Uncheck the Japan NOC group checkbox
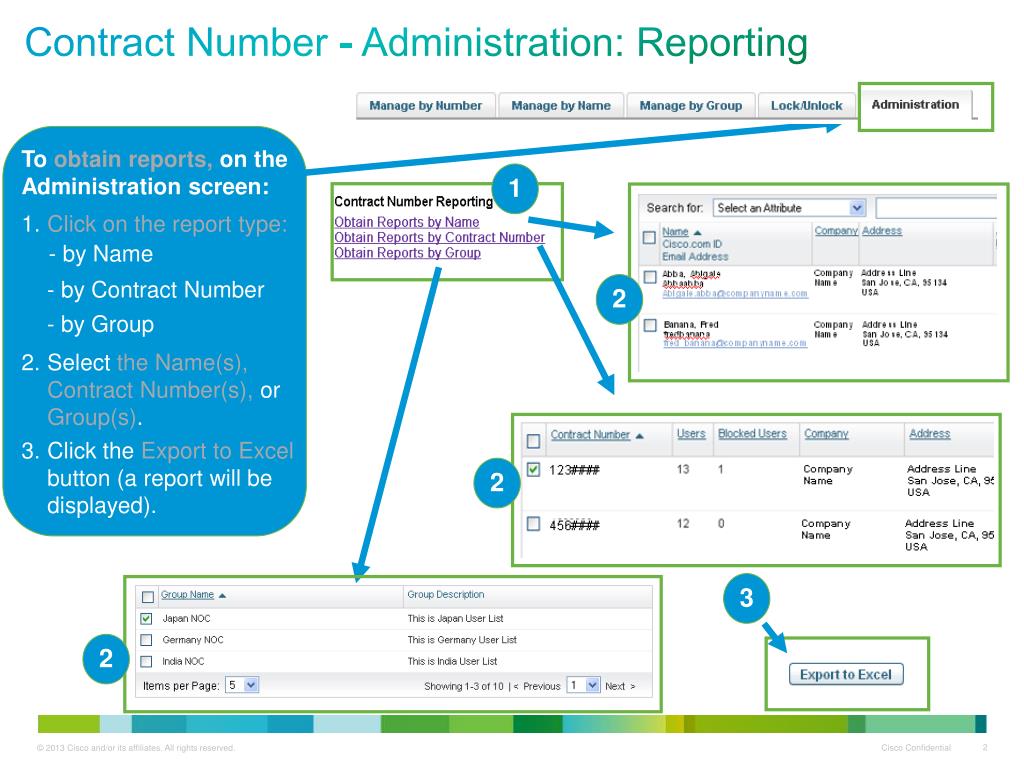 pos(146,618)
